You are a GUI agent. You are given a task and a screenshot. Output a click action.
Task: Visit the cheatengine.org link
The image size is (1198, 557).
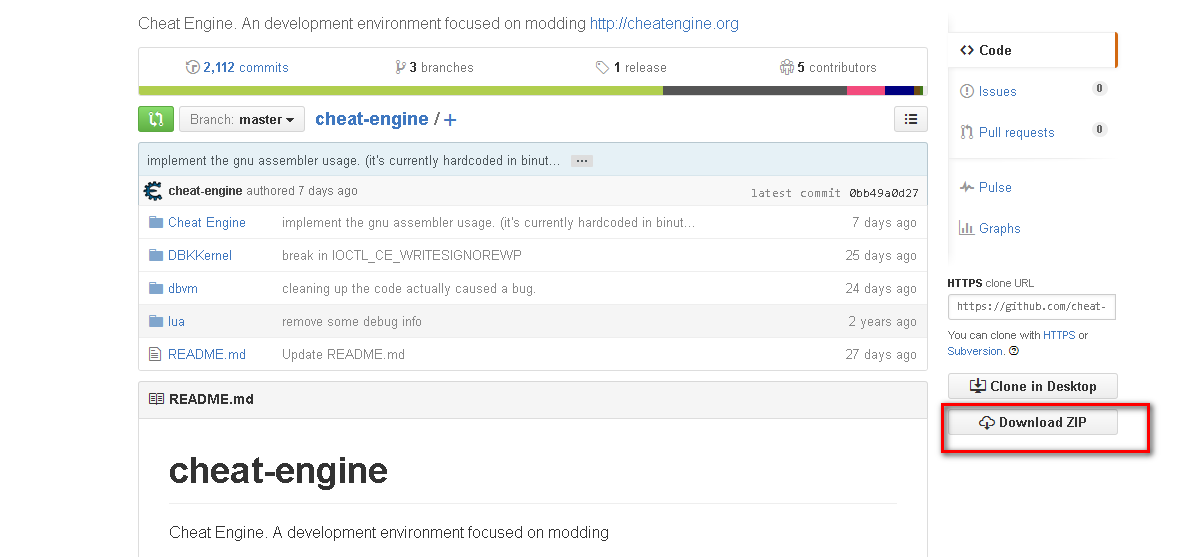[664, 23]
